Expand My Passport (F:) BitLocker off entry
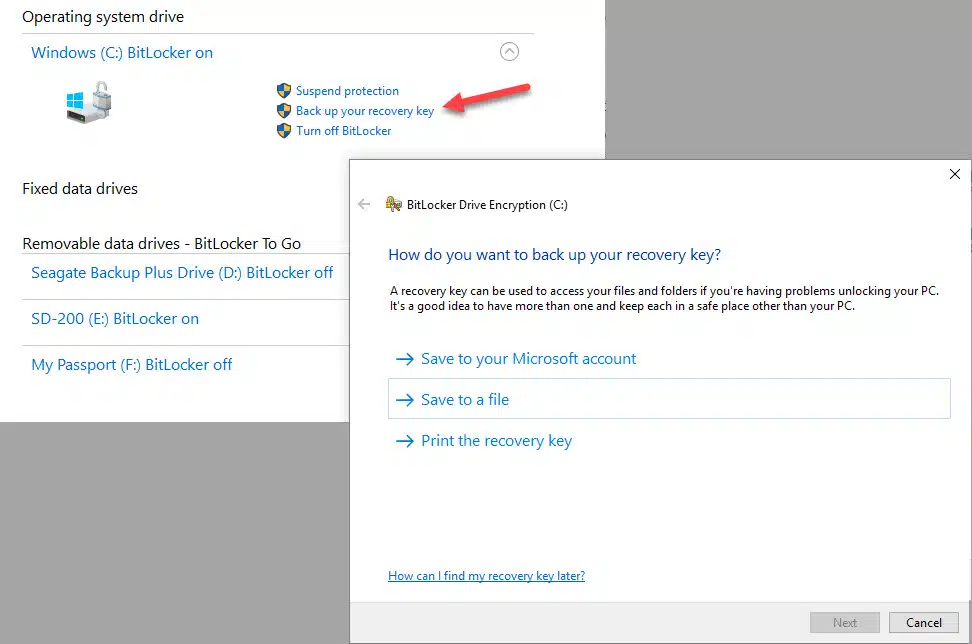 point(131,364)
